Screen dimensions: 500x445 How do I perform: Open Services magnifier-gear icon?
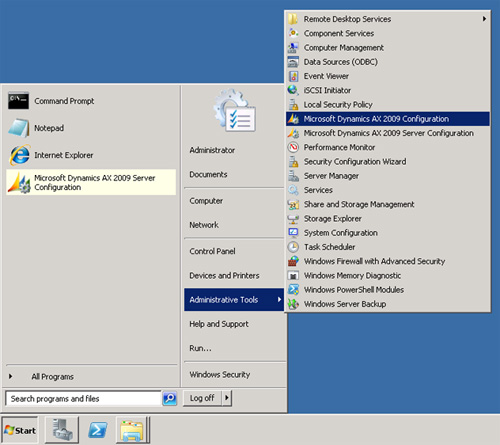293,190
